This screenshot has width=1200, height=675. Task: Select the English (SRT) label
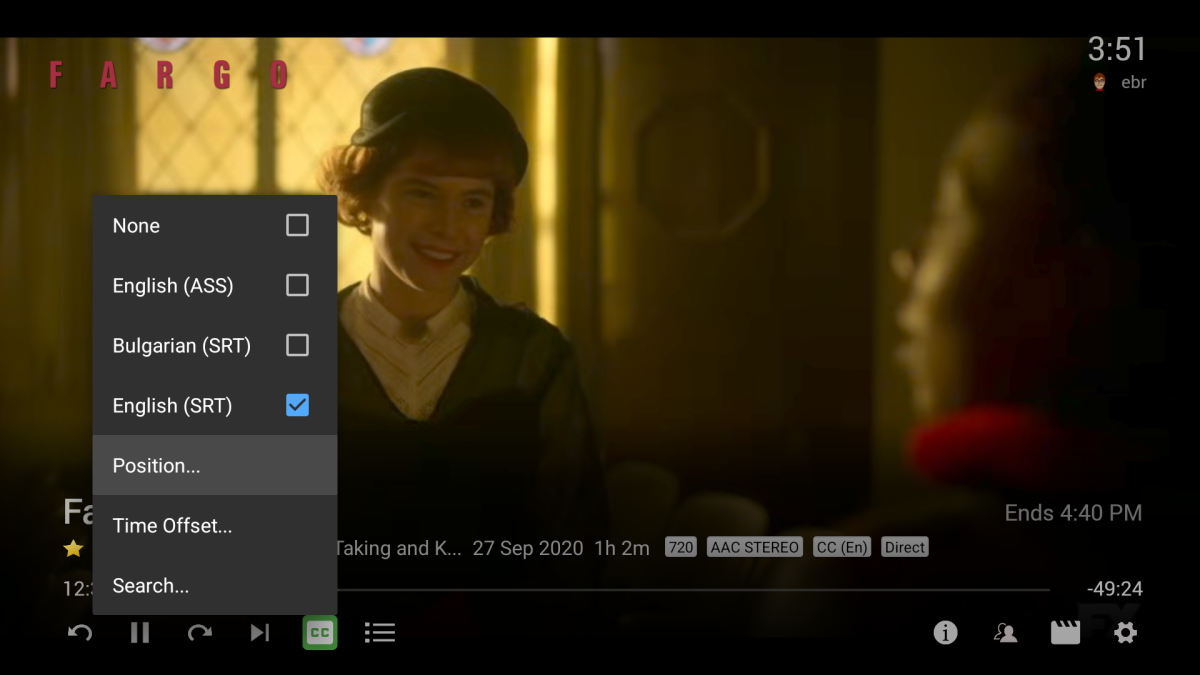172,406
